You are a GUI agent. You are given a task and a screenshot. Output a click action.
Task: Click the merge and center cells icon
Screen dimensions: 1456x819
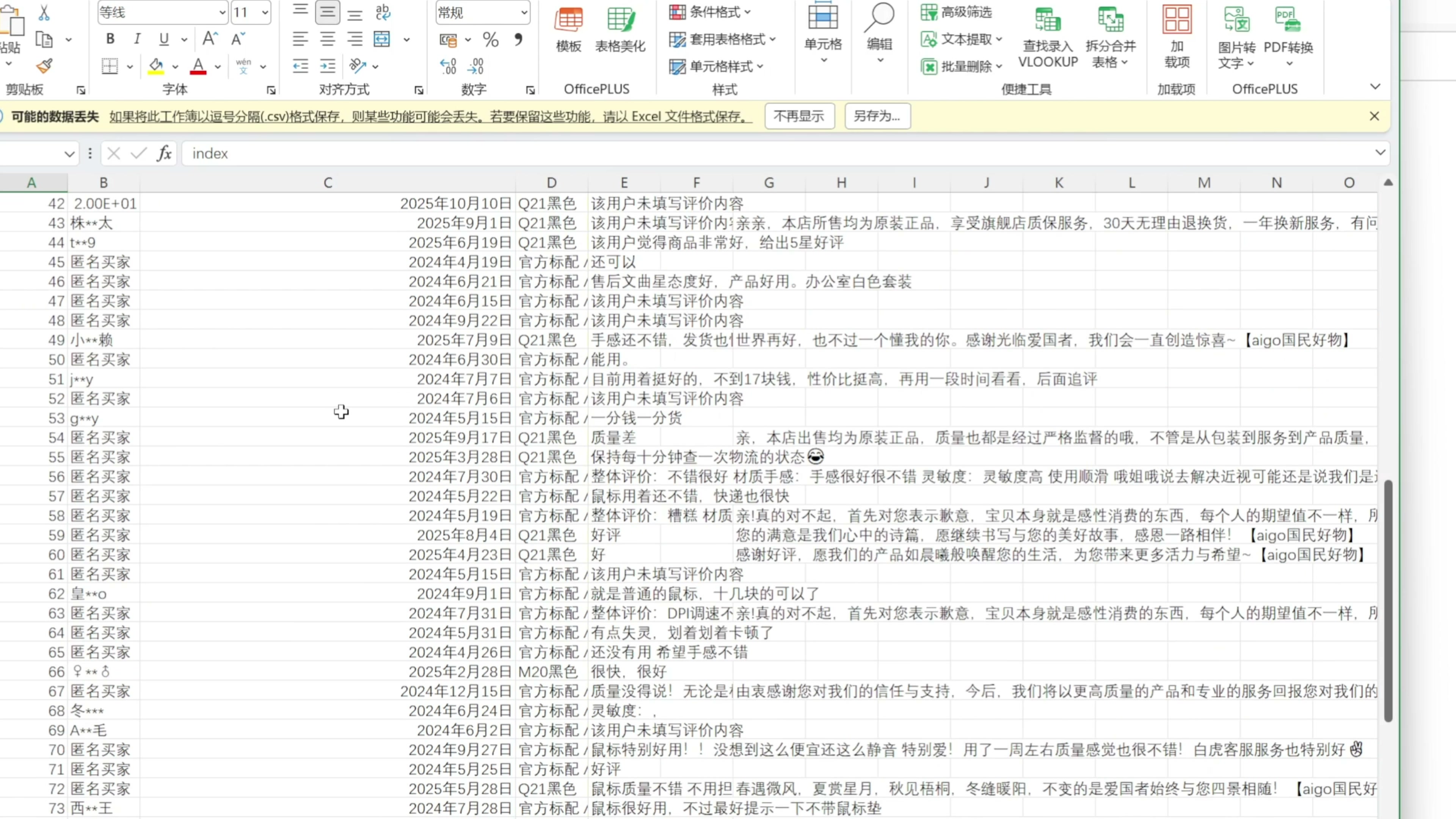[382, 39]
